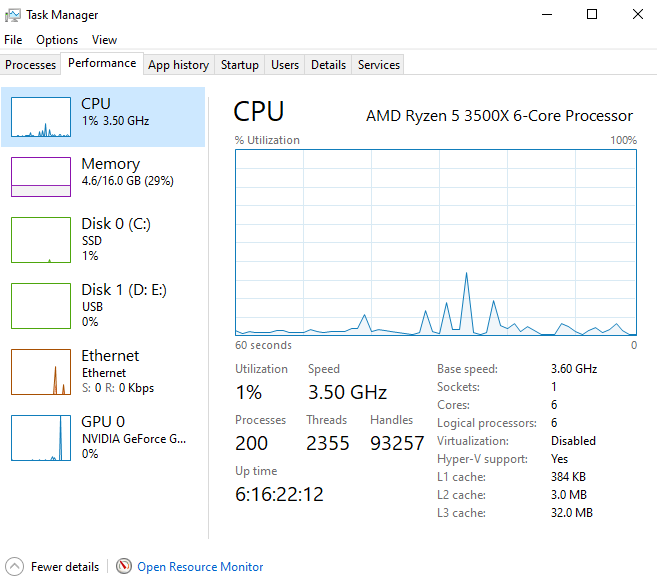Click the Task Manager title bar icon
Viewport: 657px width, 588px height.
[13, 15]
